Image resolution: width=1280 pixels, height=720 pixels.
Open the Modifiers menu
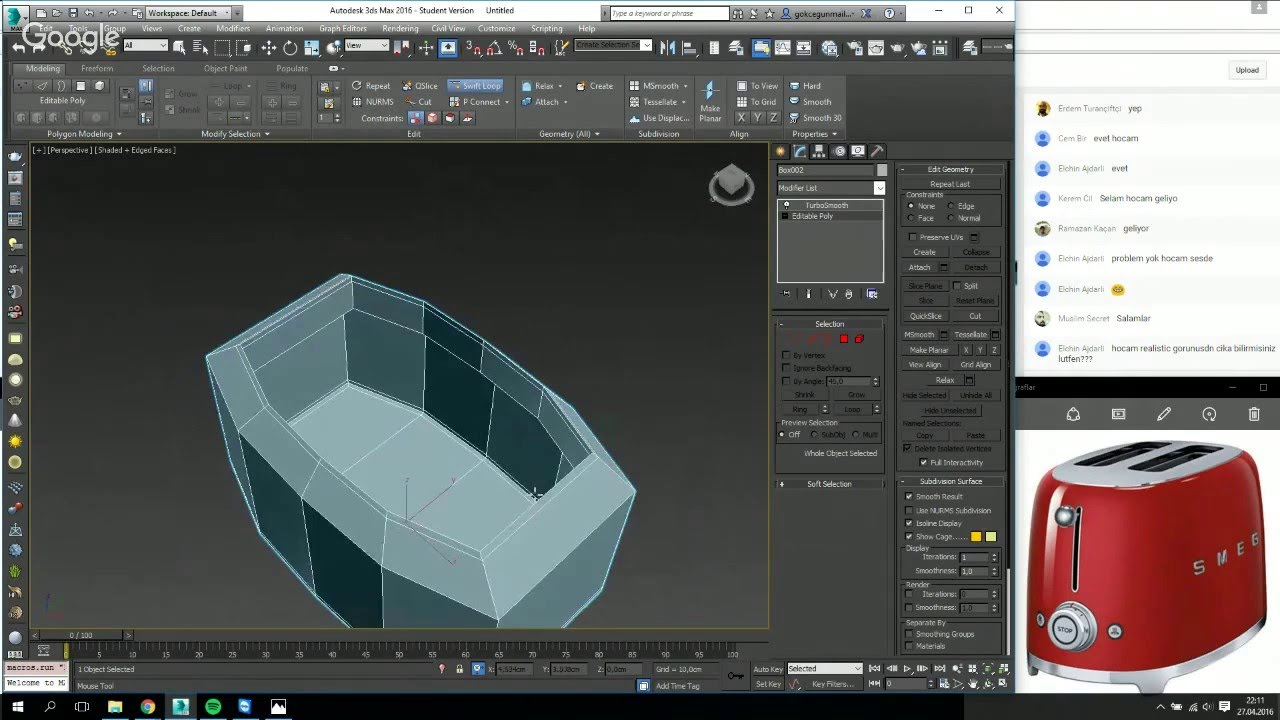coord(233,29)
